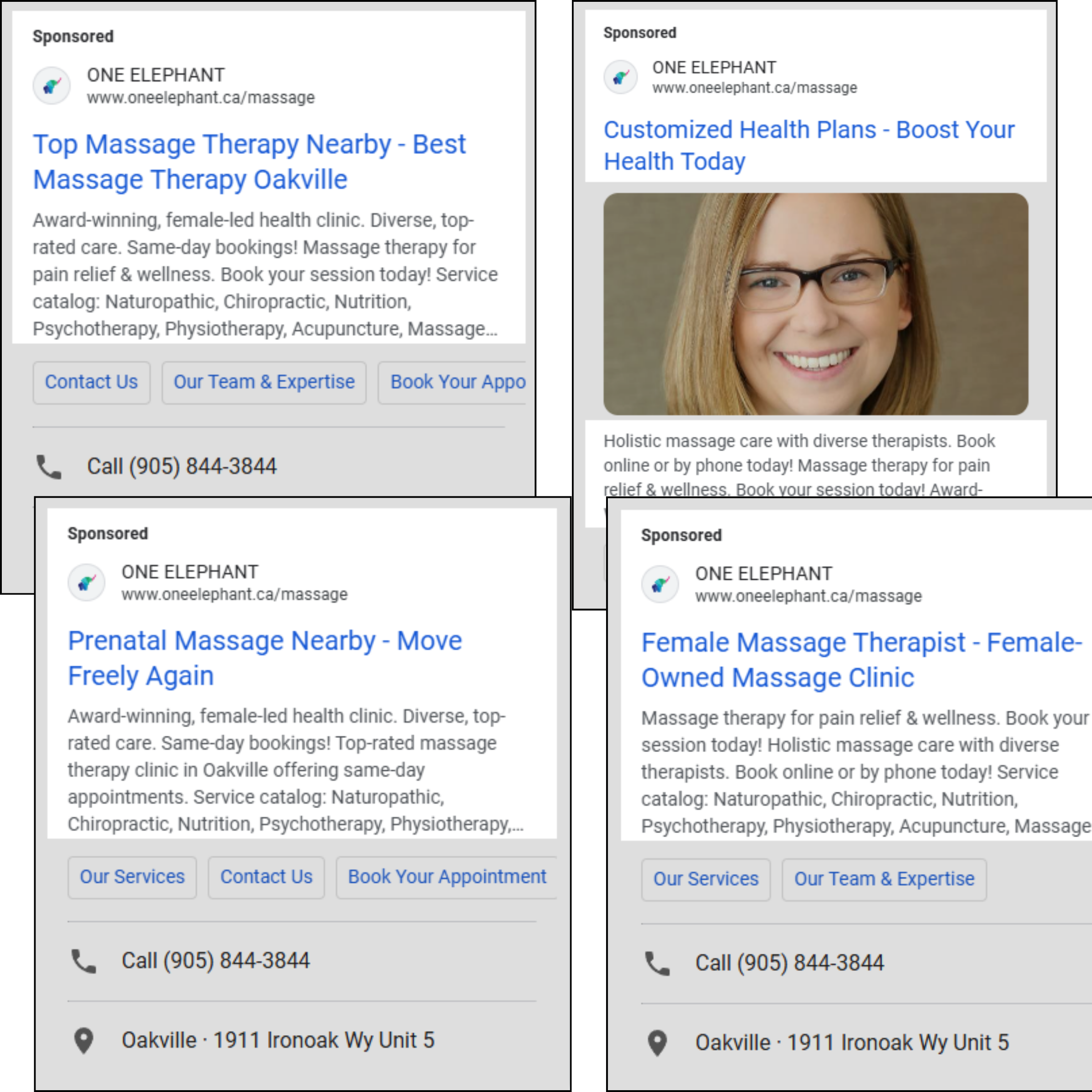Open the Female Massage Therapist headline link

tap(861, 660)
